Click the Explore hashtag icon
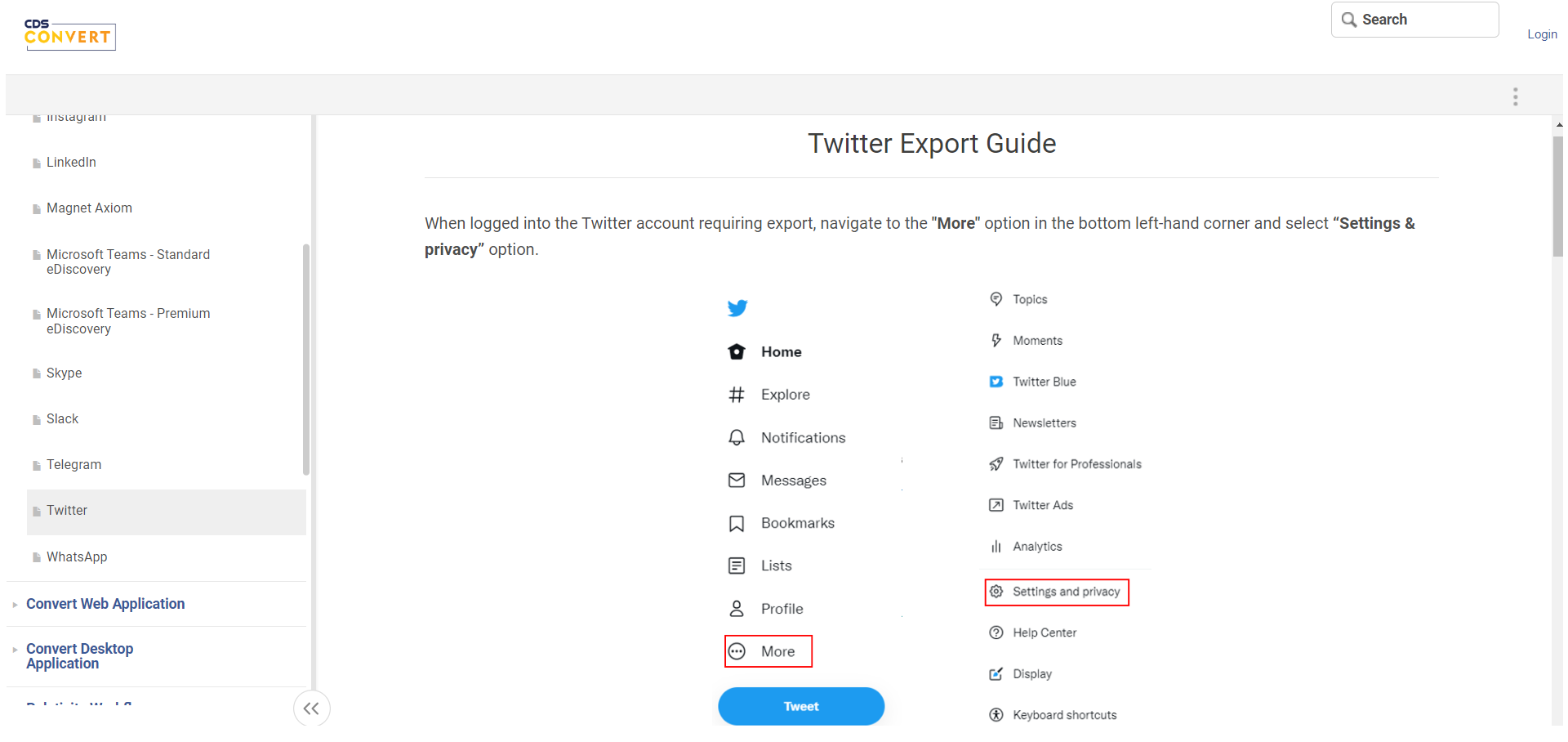The height and width of the screenshot is (742, 1568). (737, 395)
